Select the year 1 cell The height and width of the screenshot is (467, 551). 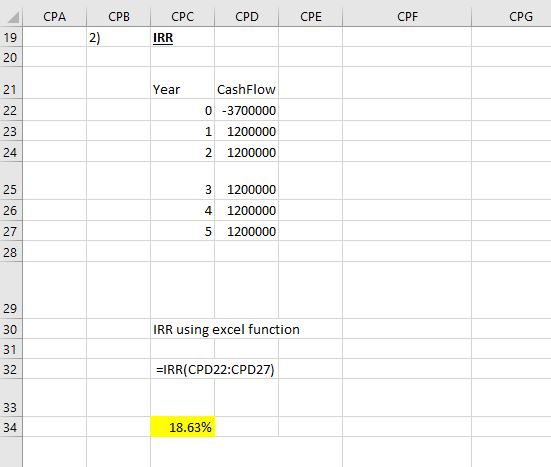(182, 131)
